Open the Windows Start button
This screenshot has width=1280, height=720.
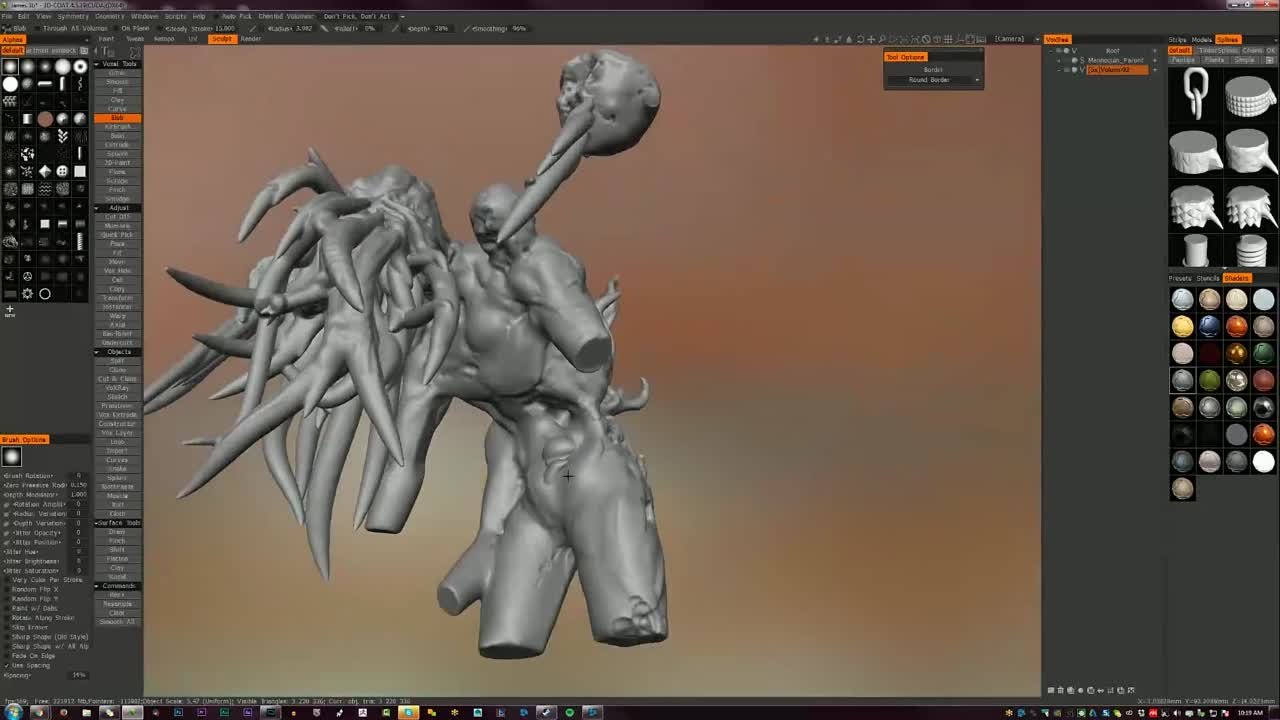tap(12, 712)
